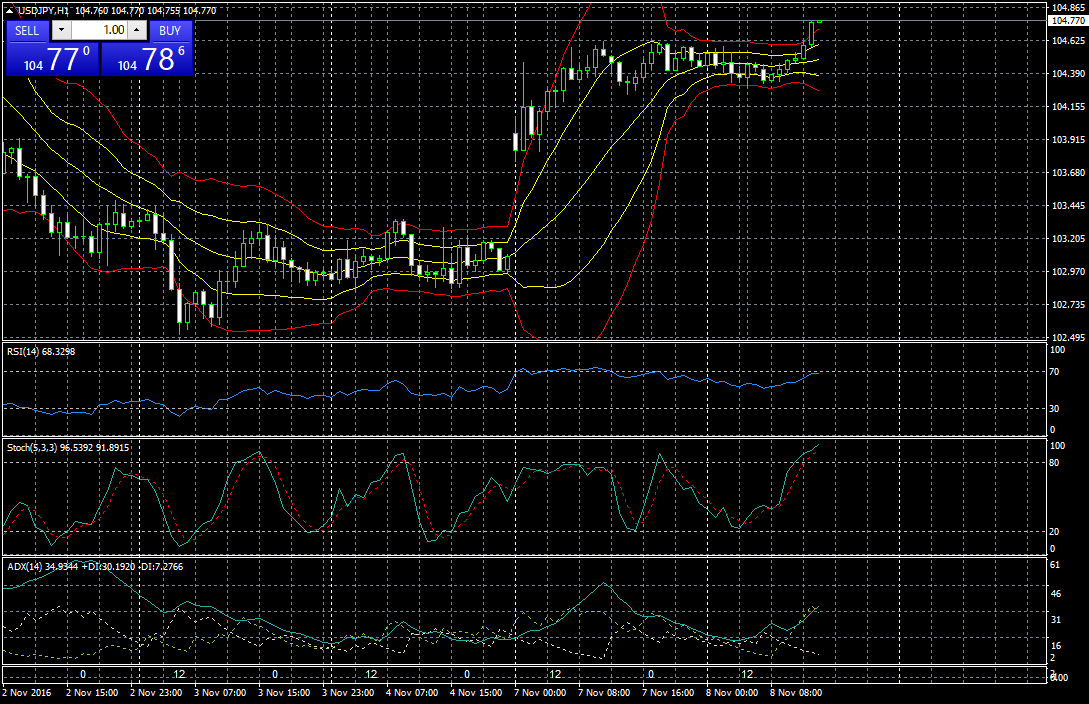Increase trade volume with the up arrow
The image size is (1089, 704).
coord(136,30)
